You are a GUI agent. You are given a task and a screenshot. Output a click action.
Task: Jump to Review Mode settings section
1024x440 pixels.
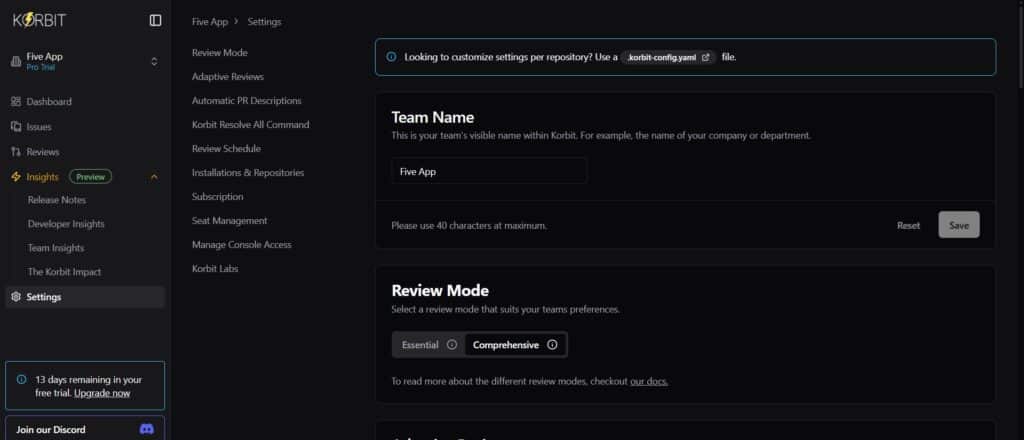click(219, 53)
